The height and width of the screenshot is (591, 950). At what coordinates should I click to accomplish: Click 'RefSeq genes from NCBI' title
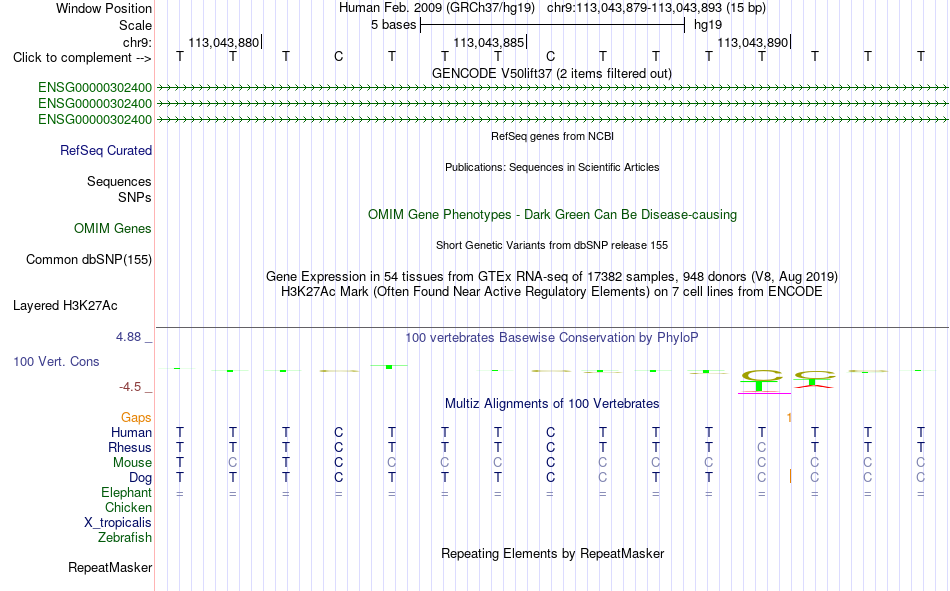click(553, 136)
